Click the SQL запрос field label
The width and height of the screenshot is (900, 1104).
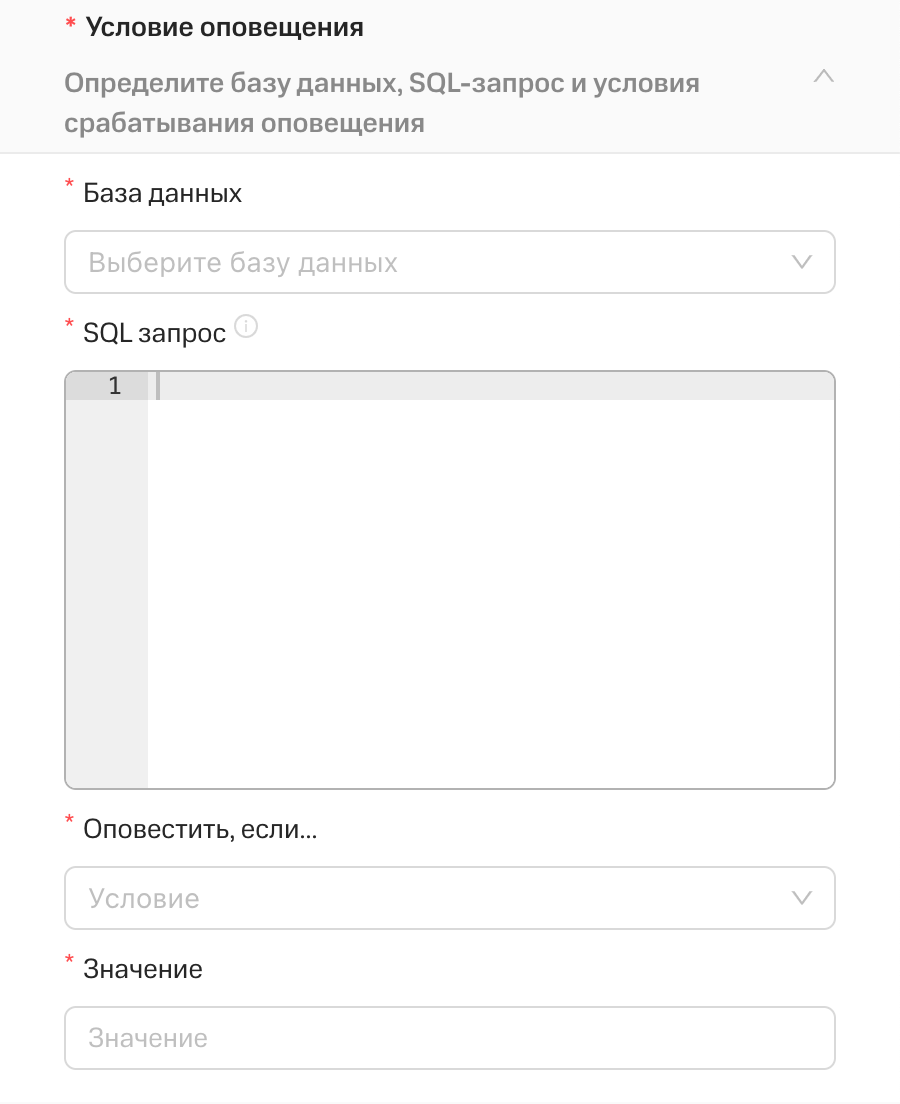(154, 333)
